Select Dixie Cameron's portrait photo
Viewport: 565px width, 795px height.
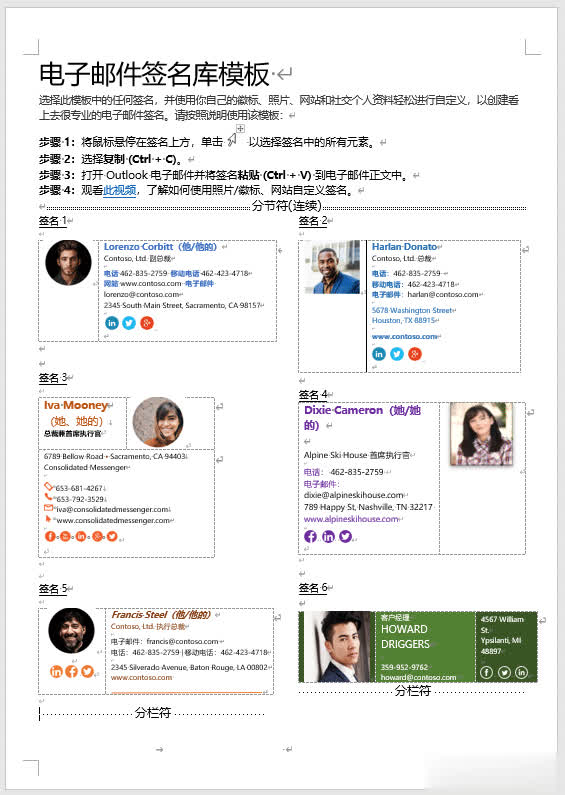click(x=482, y=434)
